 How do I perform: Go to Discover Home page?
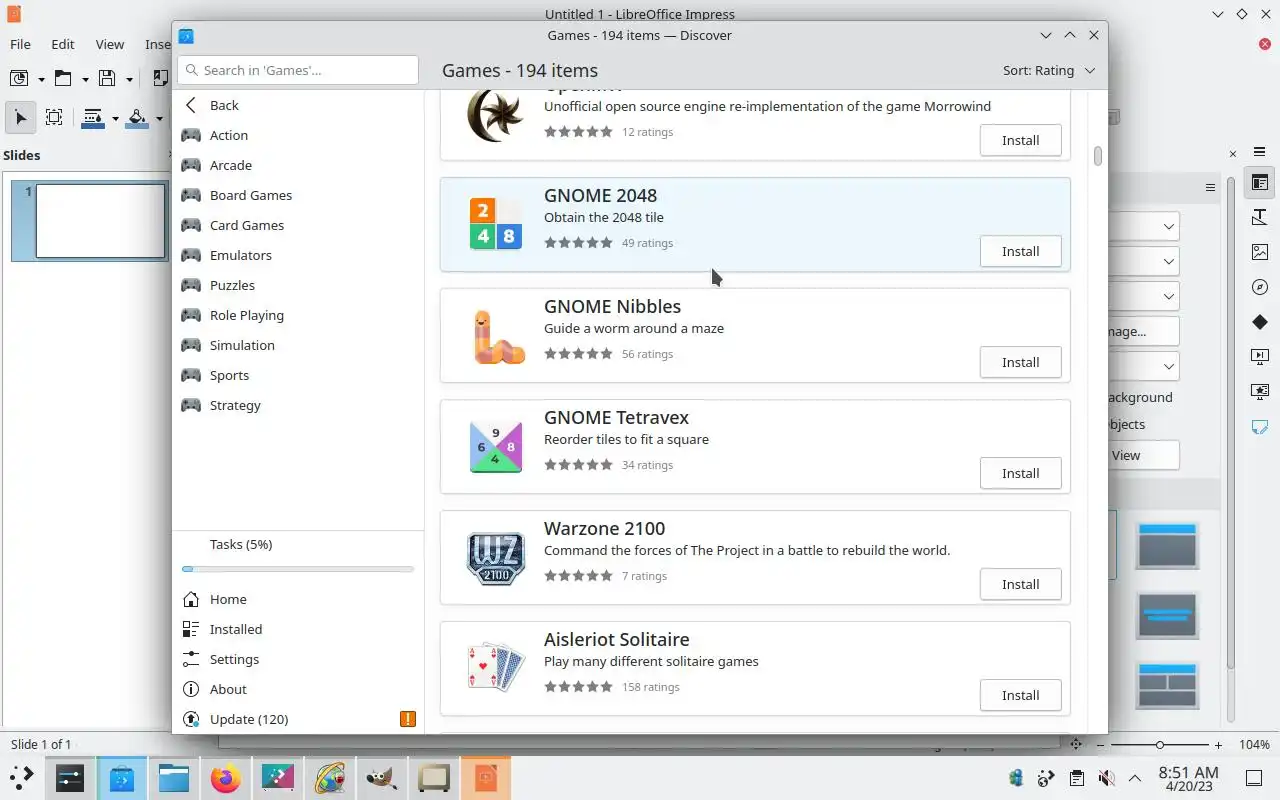point(298,599)
